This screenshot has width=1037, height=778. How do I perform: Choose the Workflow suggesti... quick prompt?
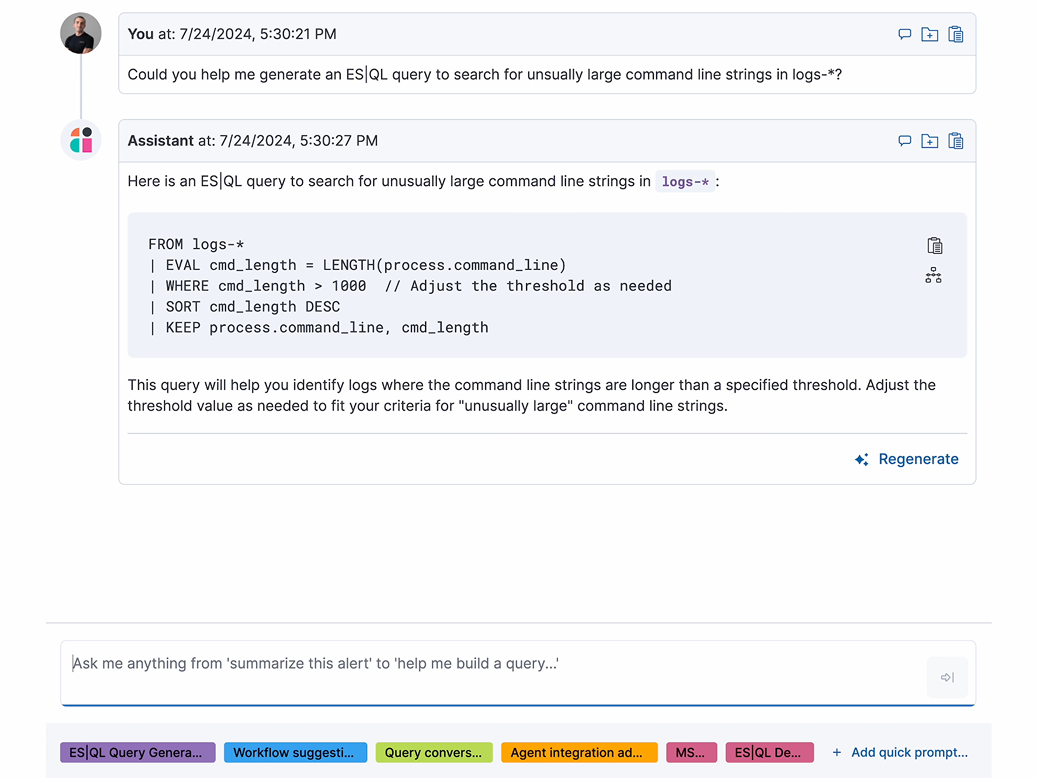coord(295,753)
